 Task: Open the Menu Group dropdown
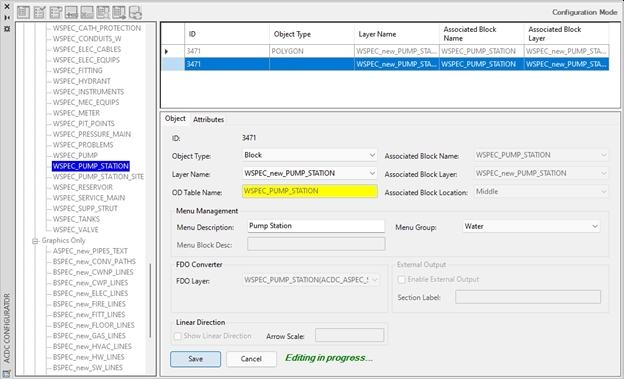pos(595,226)
